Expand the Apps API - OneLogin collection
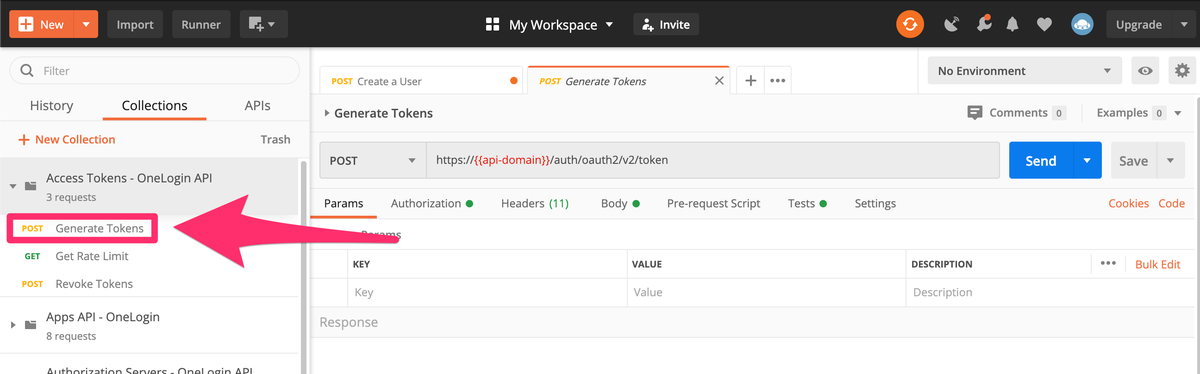Screen dimensions: 1200x374 [x=13, y=325]
